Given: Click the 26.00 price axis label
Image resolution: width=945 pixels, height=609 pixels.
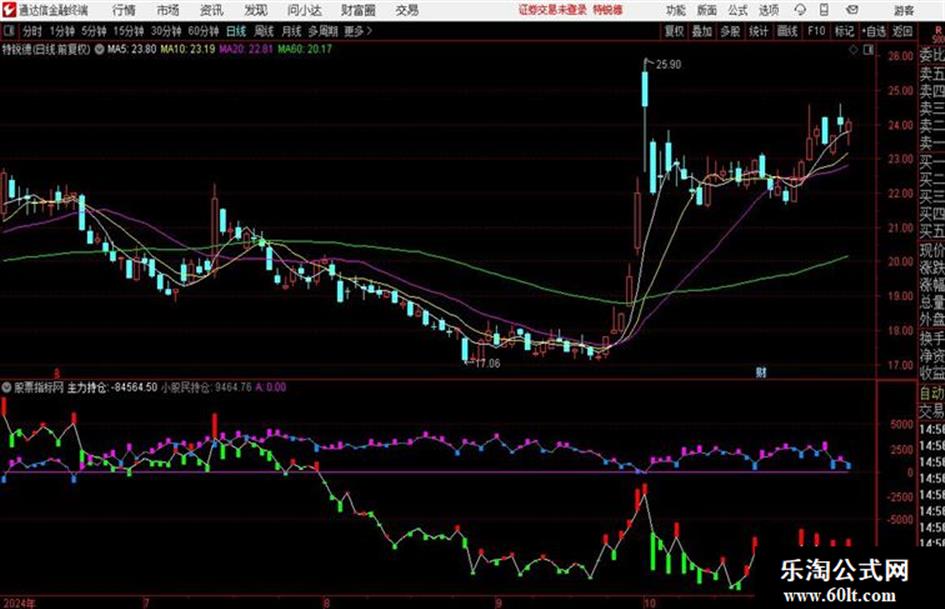Looking at the screenshot, I should (x=900, y=56).
